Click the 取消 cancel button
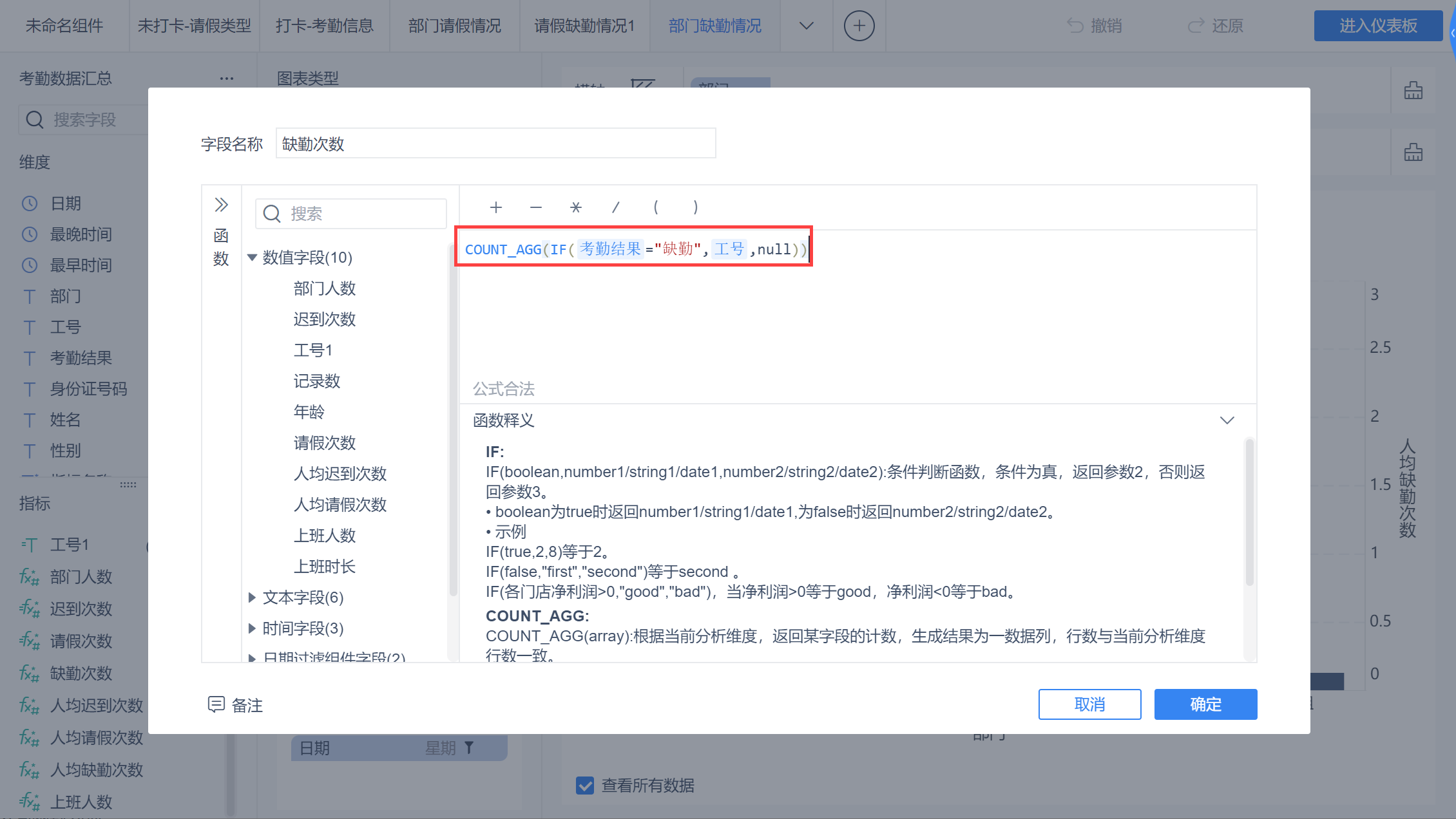 pyautogui.click(x=1089, y=704)
